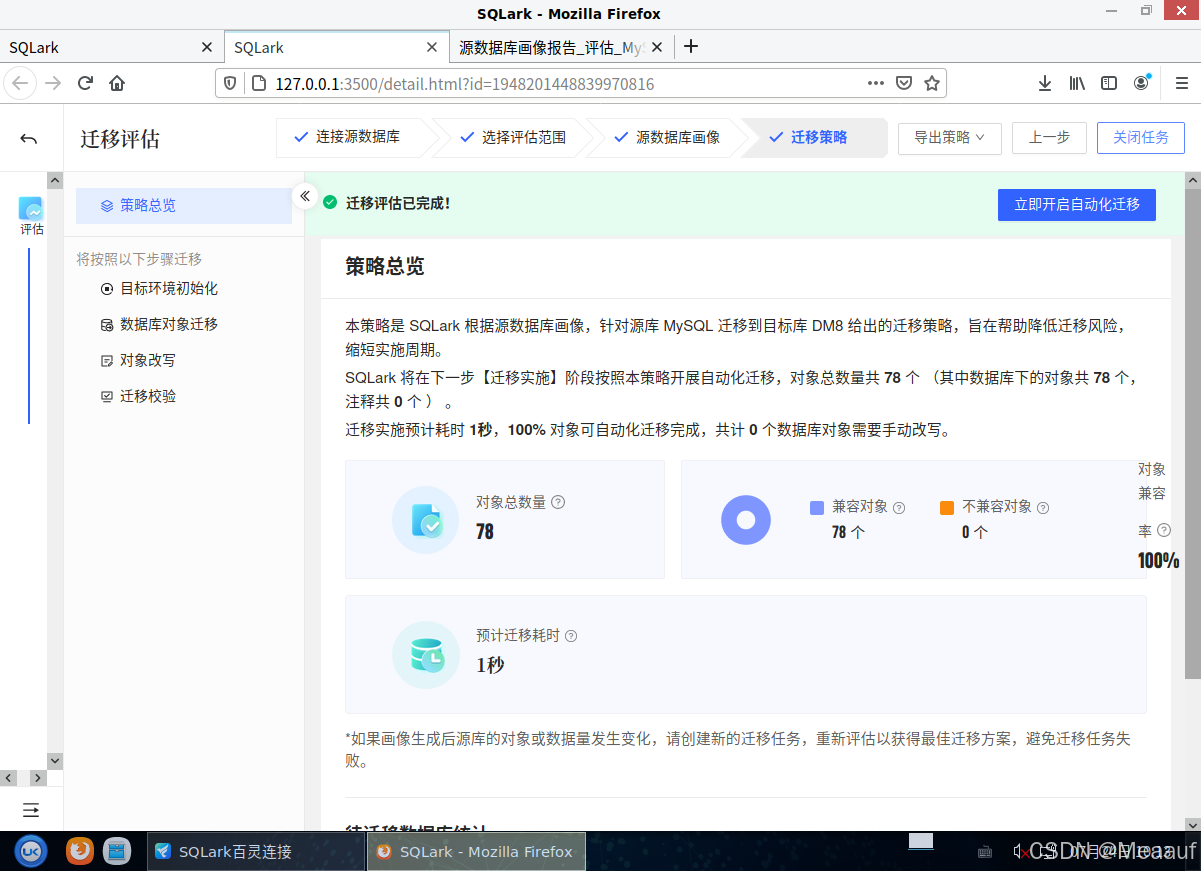Image resolution: width=1201 pixels, height=871 pixels.
Task: Click help icon beside 预计迁移耗时
Action: point(570,636)
